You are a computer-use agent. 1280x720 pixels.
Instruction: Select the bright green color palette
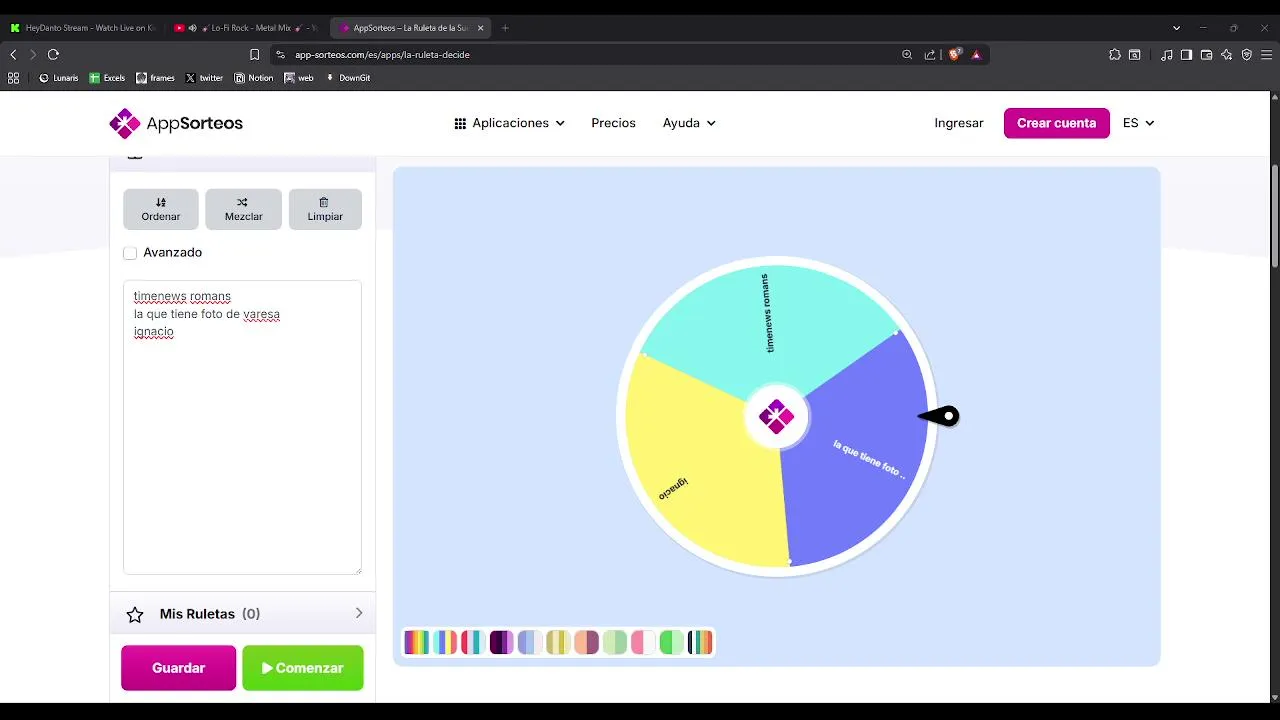[671, 642]
